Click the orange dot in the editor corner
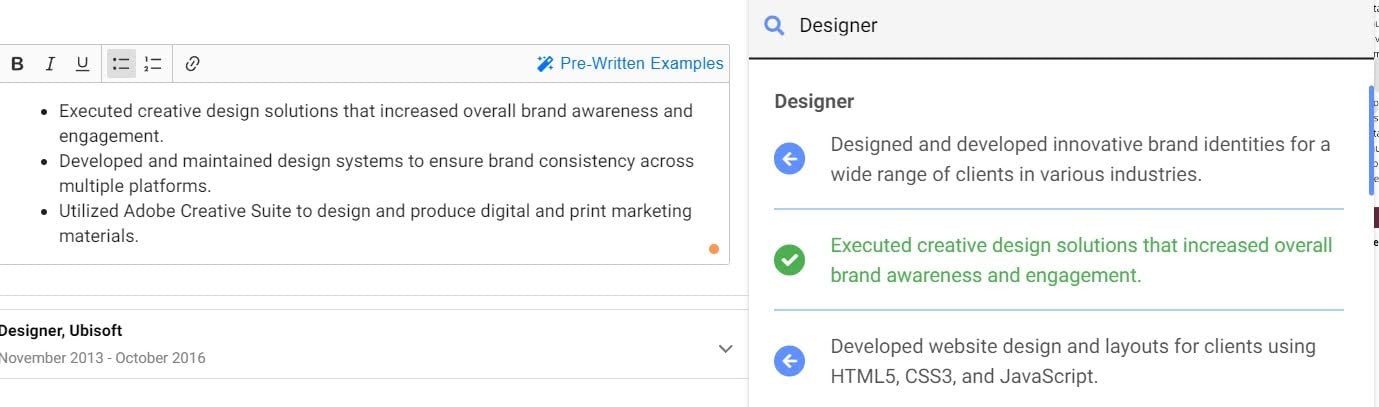 point(714,249)
